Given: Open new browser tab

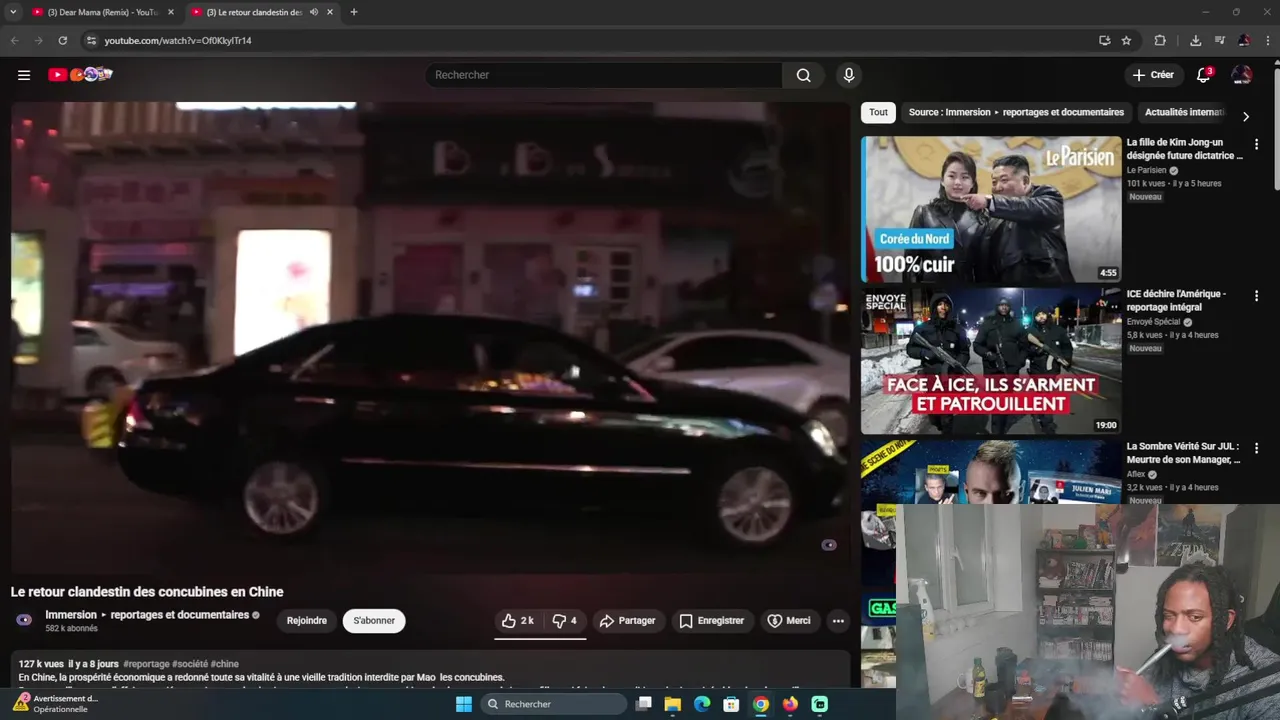Looking at the screenshot, I should point(353,12).
